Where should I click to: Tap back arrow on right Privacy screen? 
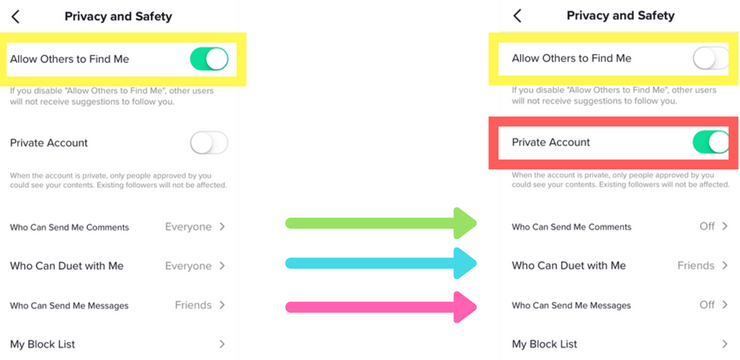click(517, 16)
